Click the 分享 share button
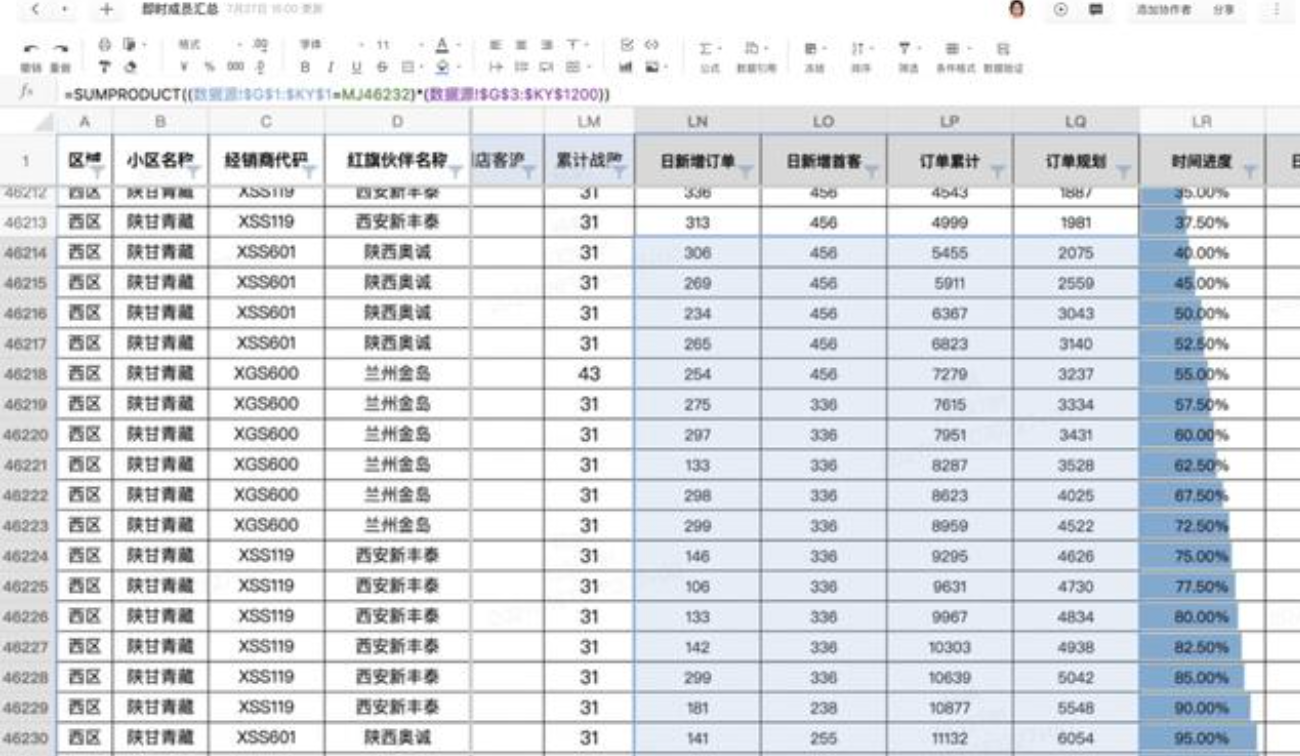Screen dimensions: 1300x756 click(x=1222, y=9)
